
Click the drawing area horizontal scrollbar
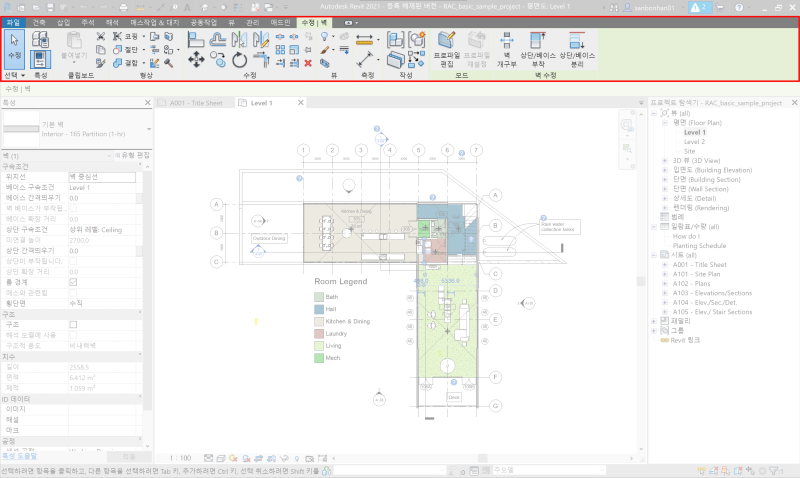pyautogui.click(x=483, y=458)
